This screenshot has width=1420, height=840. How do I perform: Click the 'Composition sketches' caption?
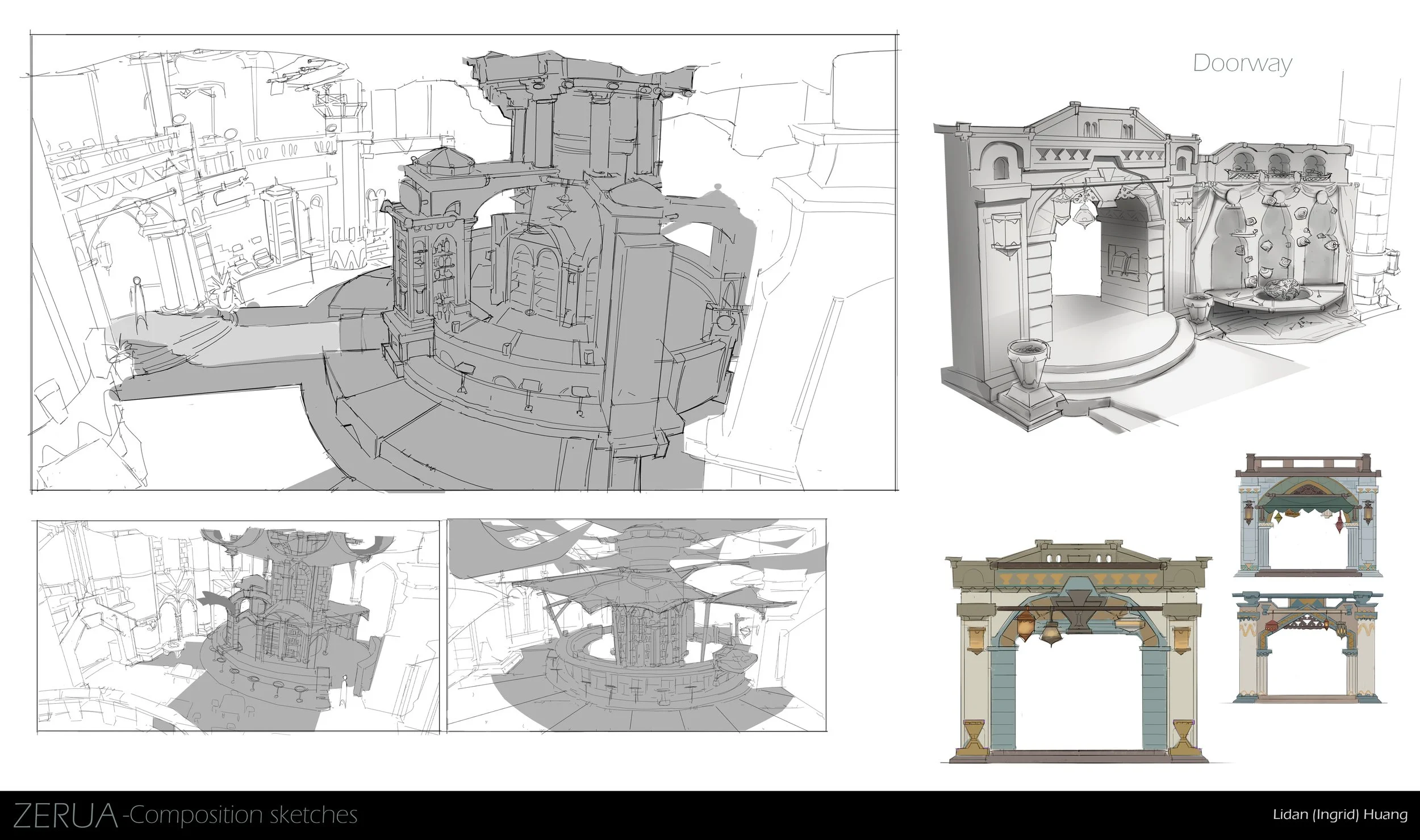click(241, 815)
